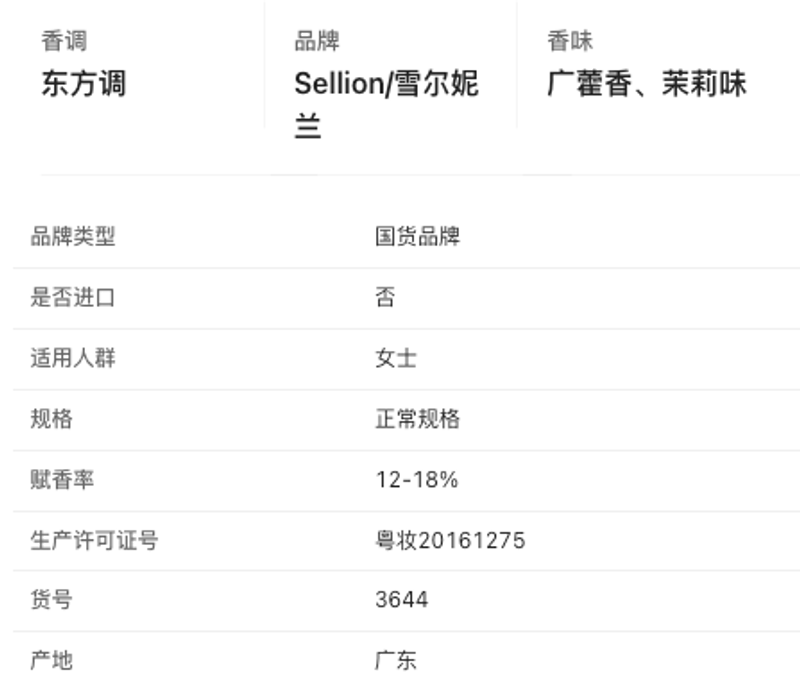Click the 品牌 header label

click(x=317, y=41)
